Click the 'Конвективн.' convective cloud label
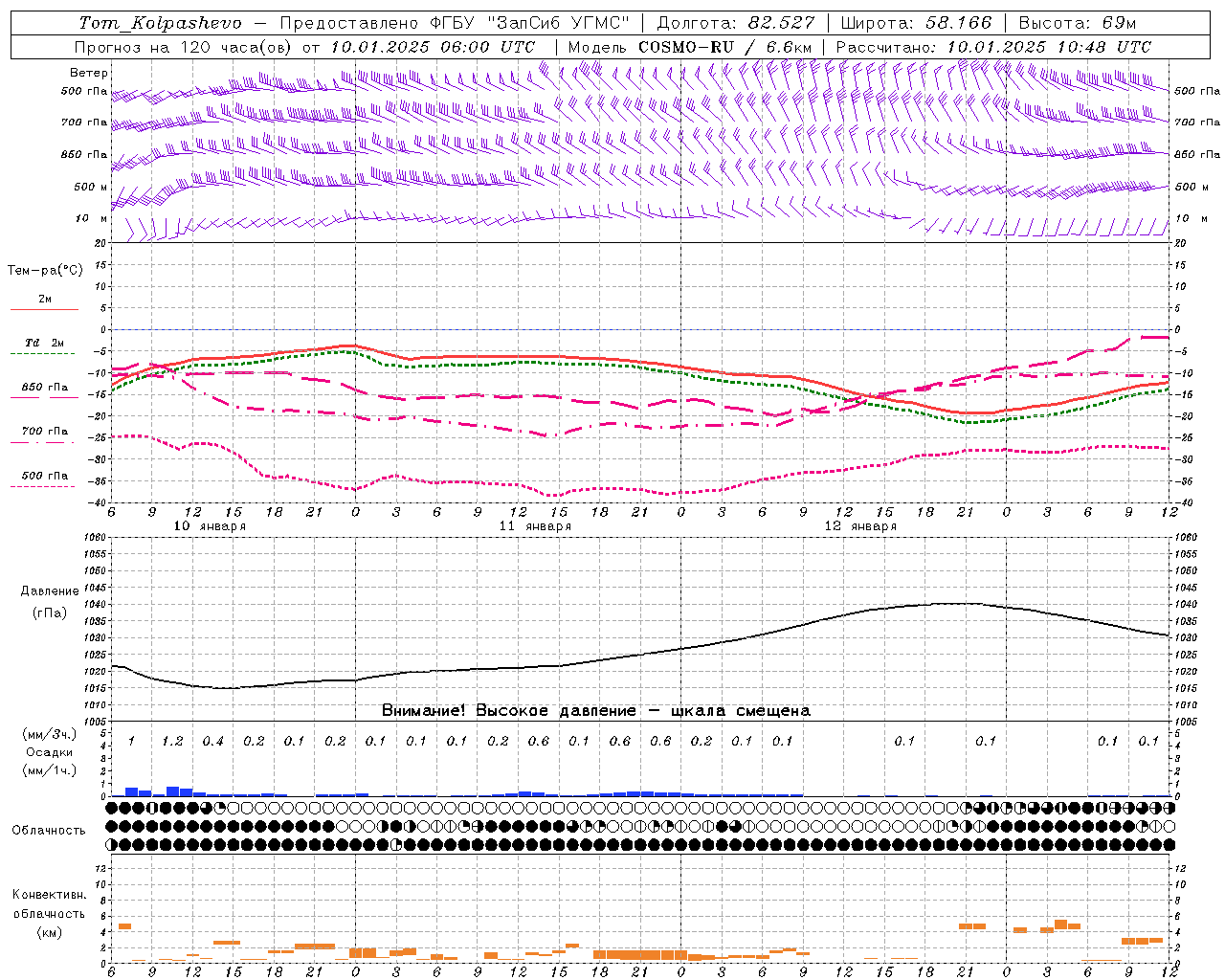1225x980 pixels. coord(49,895)
